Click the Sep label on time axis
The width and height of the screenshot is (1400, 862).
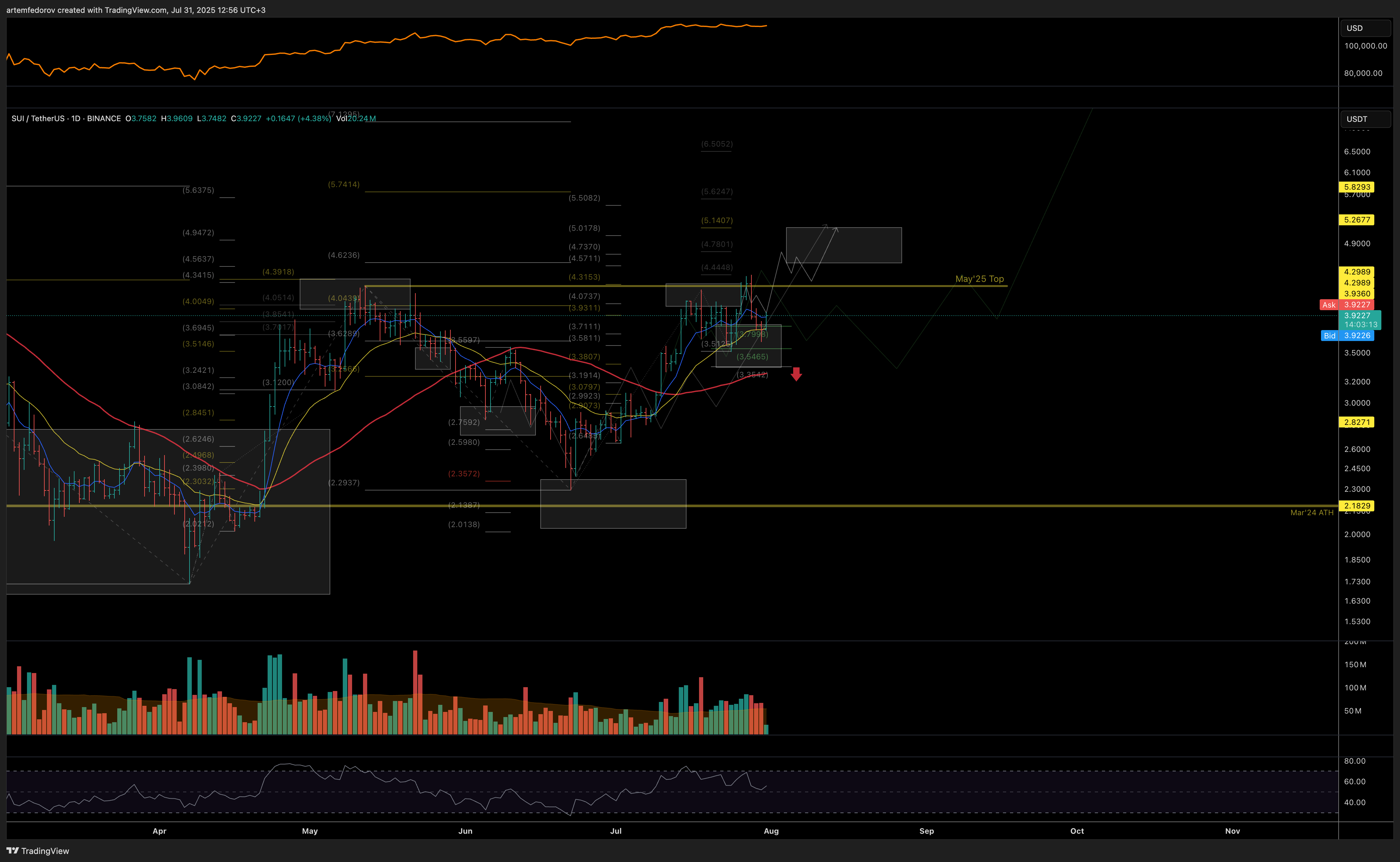point(927,831)
